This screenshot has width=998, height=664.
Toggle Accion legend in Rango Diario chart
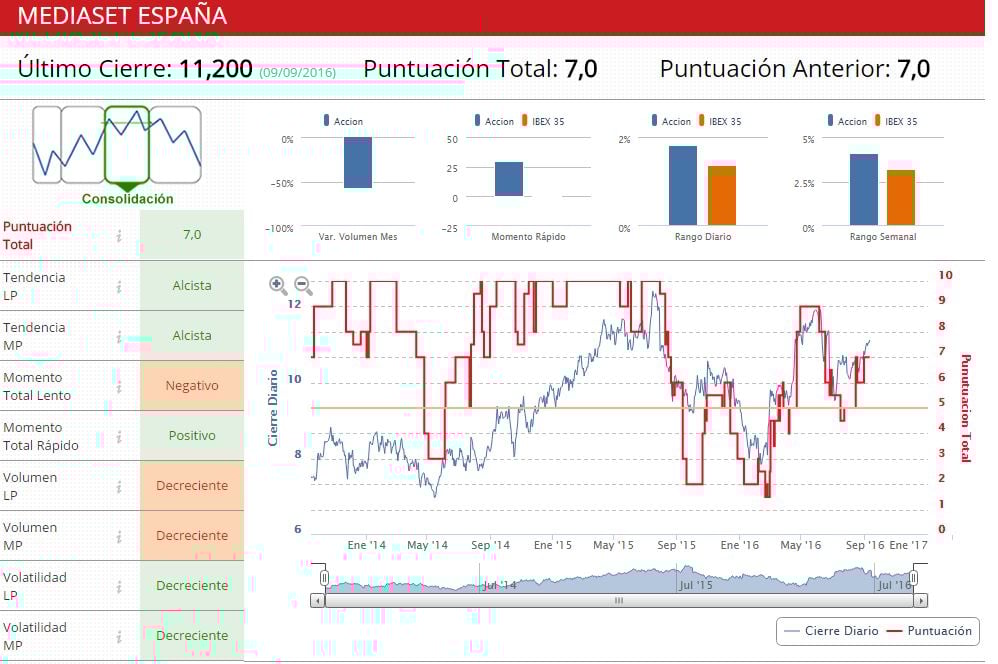click(671, 121)
